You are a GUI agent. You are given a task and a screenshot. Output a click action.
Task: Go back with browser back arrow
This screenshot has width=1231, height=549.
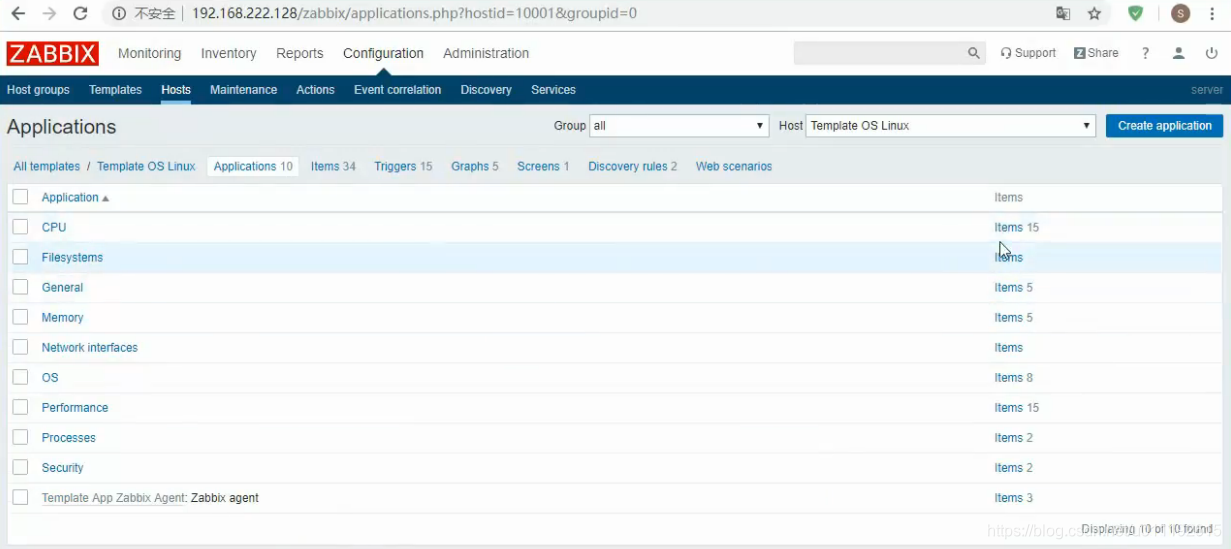tap(18, 14)
